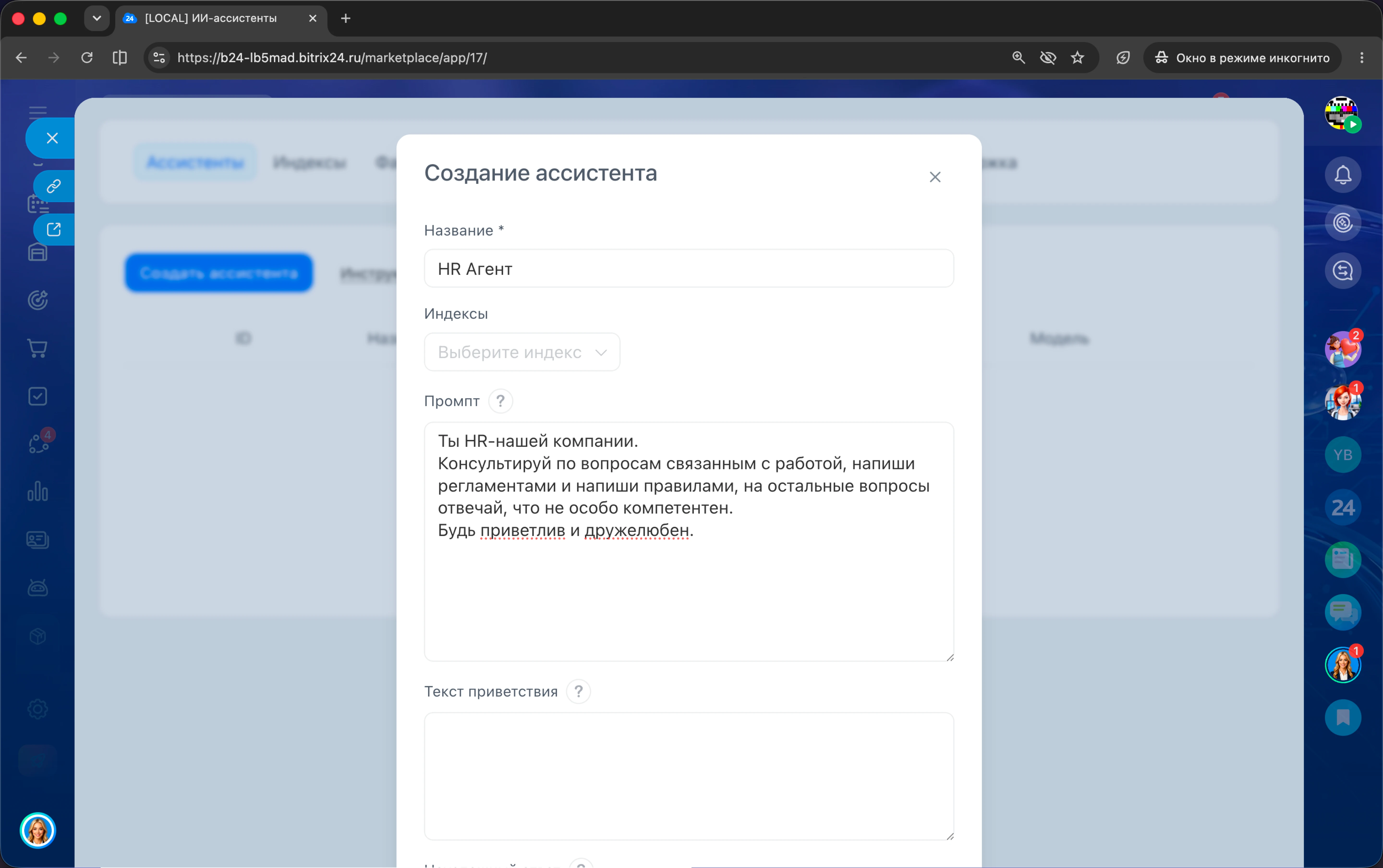Expand the tab search dropdown arrow
Viewport: 1383px width, 868px height.
(97, 18)
